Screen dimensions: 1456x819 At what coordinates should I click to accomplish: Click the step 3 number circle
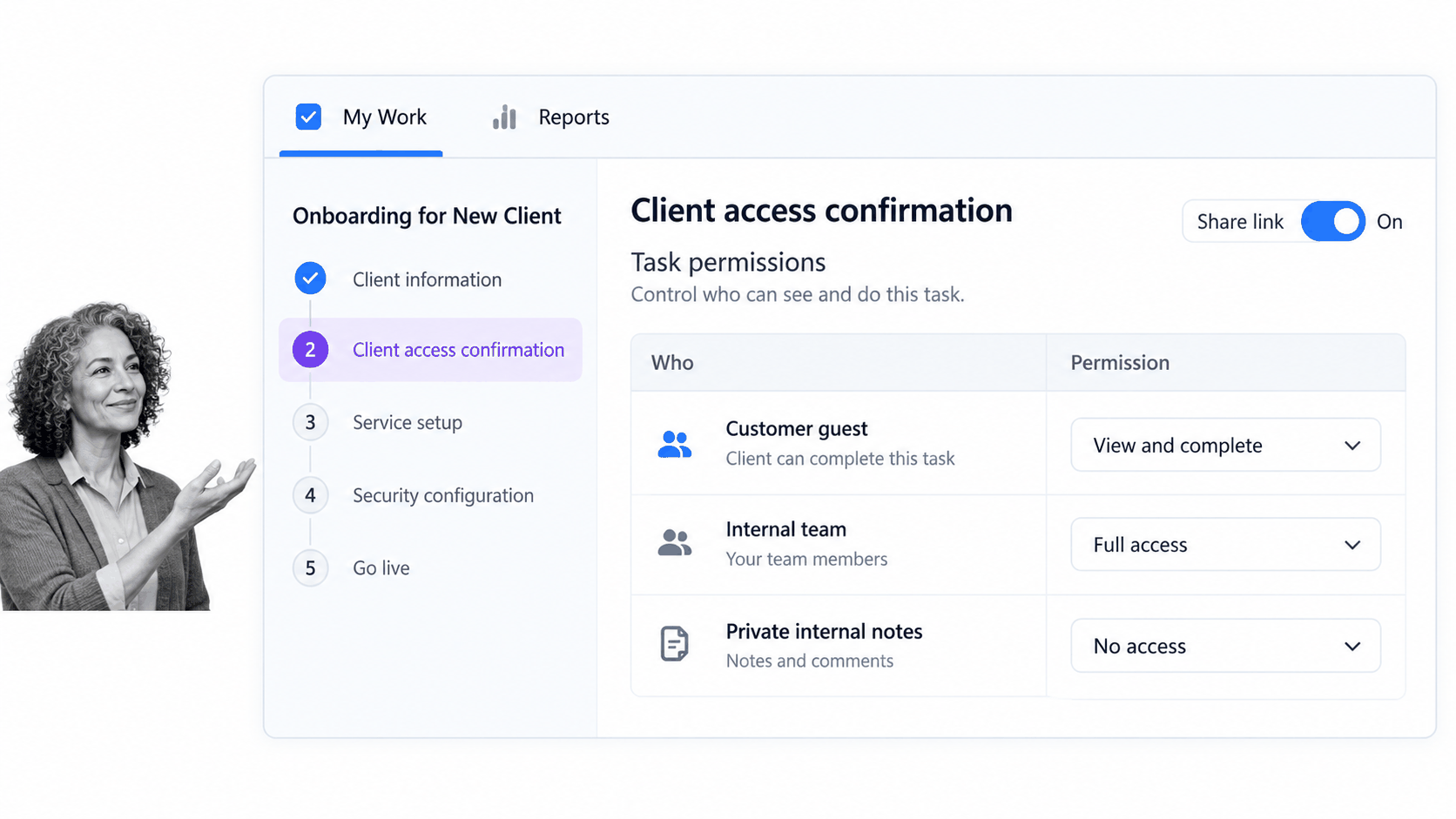[x=310, y=422]
